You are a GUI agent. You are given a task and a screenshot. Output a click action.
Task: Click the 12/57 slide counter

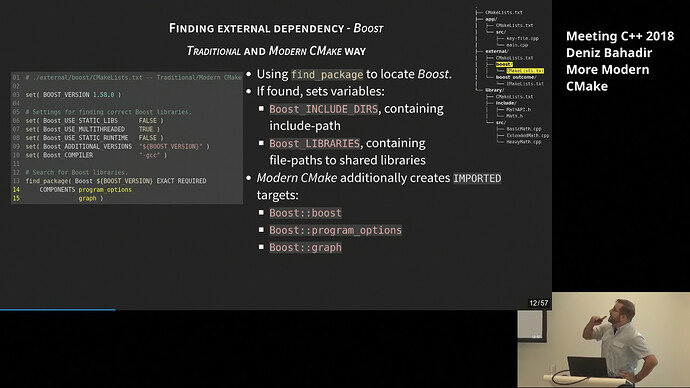(539, 303)
